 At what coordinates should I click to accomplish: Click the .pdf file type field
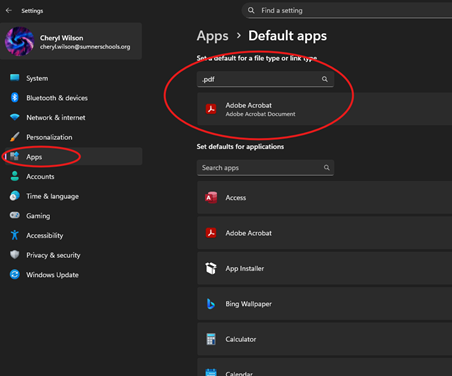[x=265, y=79]
